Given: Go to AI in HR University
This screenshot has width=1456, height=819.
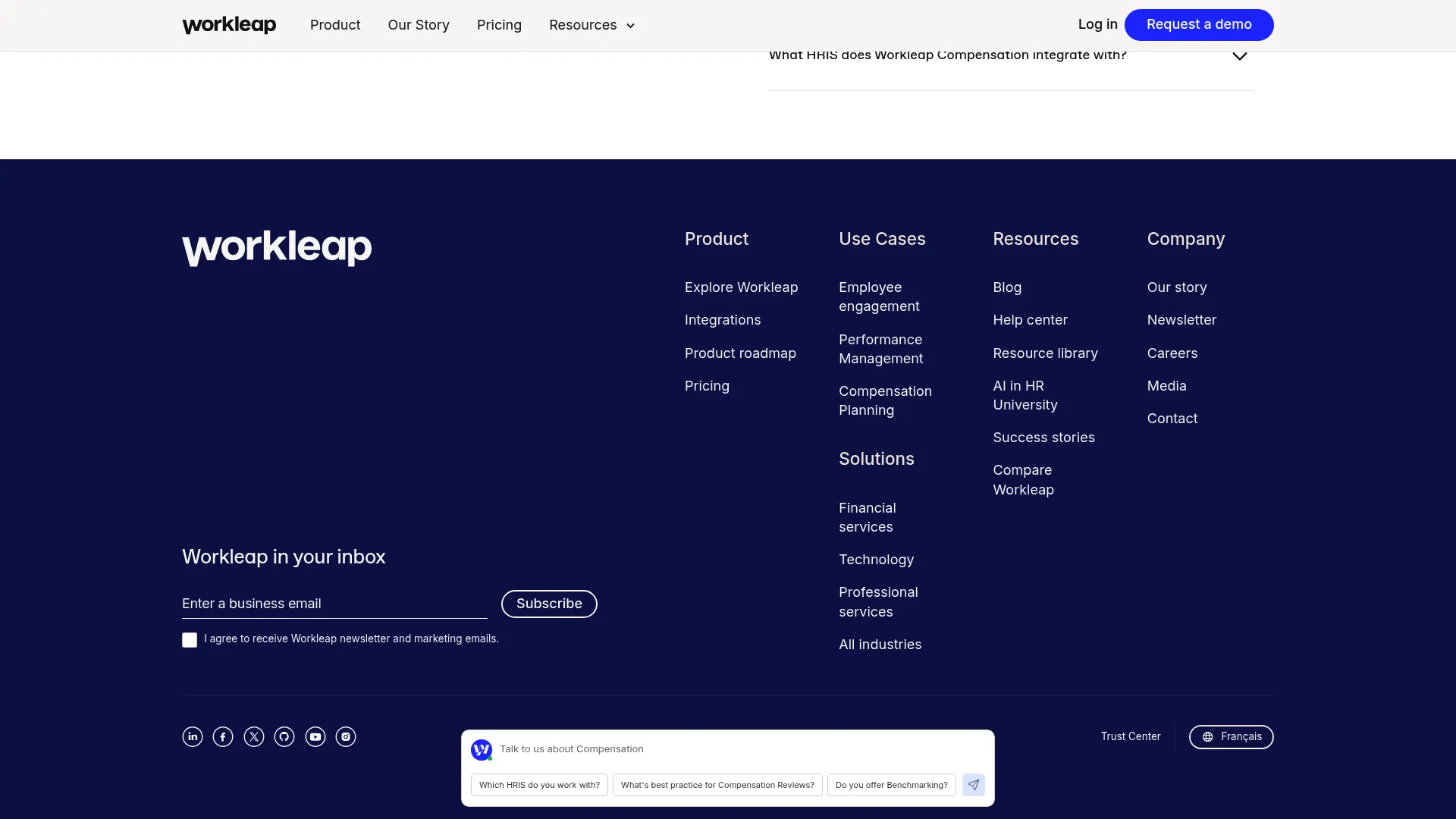Looking at the screenshot, I should 1025,395.
